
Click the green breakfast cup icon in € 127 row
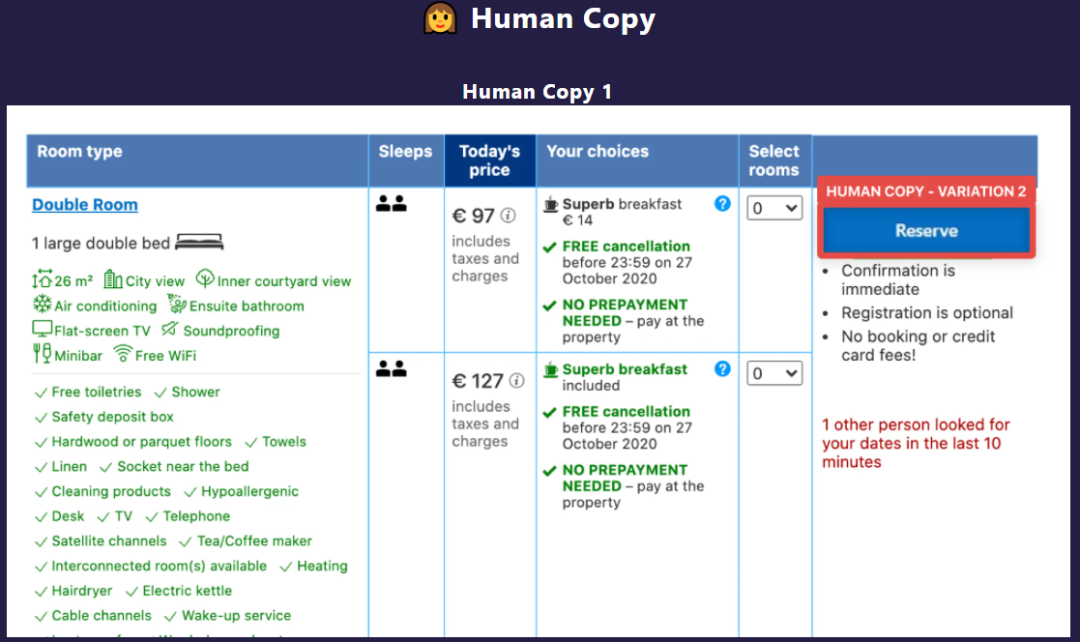(550, 369)
